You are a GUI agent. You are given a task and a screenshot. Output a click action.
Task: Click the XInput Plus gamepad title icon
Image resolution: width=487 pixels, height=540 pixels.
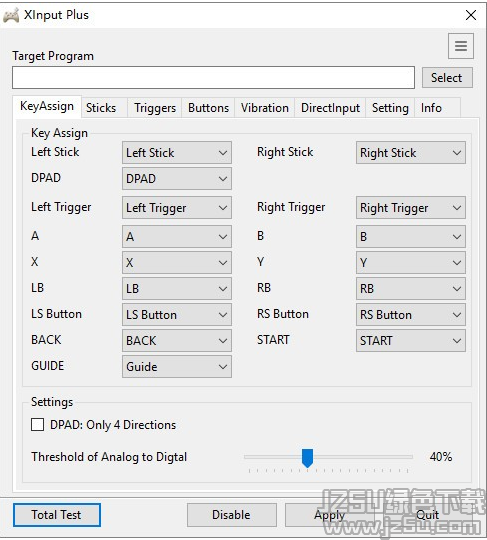point(11,15)
